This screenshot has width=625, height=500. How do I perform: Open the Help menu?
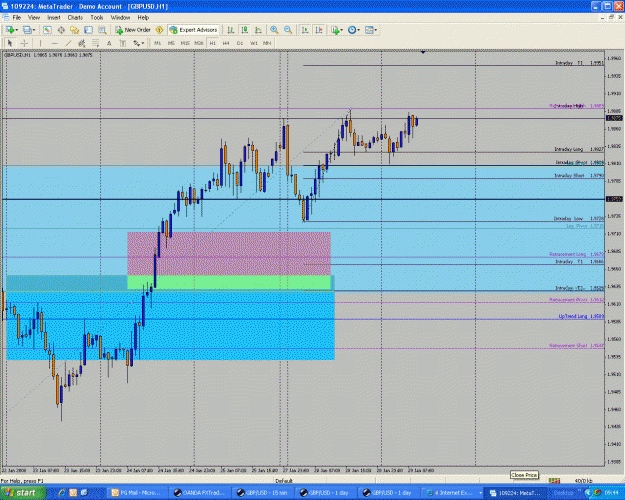tap(143, 18)
